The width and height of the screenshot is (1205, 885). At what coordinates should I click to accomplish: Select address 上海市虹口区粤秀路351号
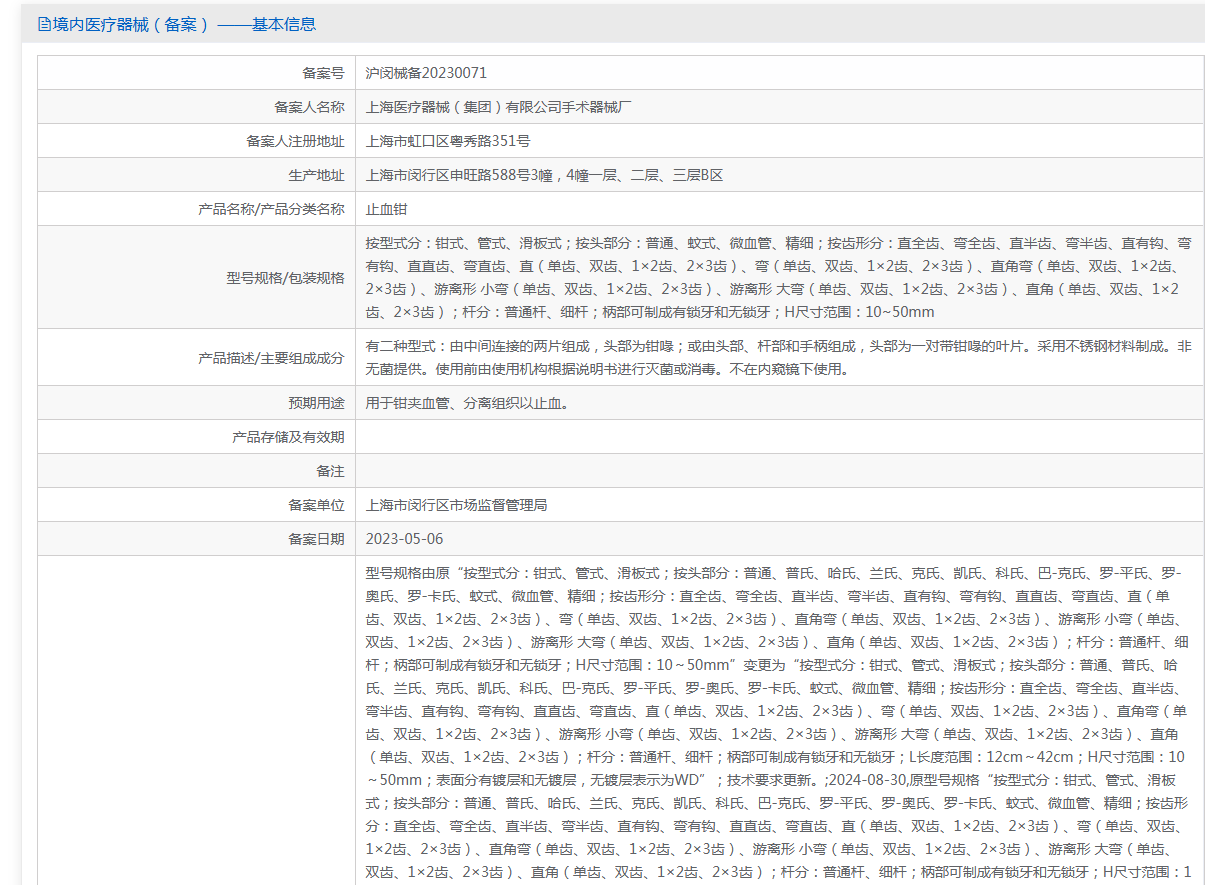(x=448, y=141)
